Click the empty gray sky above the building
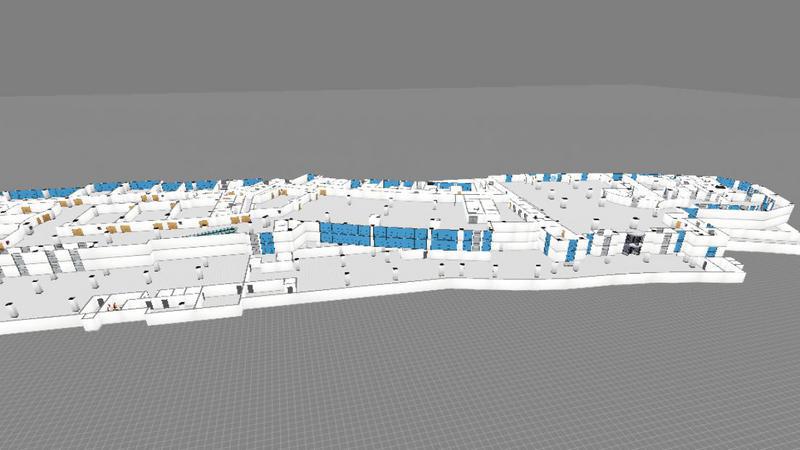This screenshot has width=800, height=450. tap(400, 50)
